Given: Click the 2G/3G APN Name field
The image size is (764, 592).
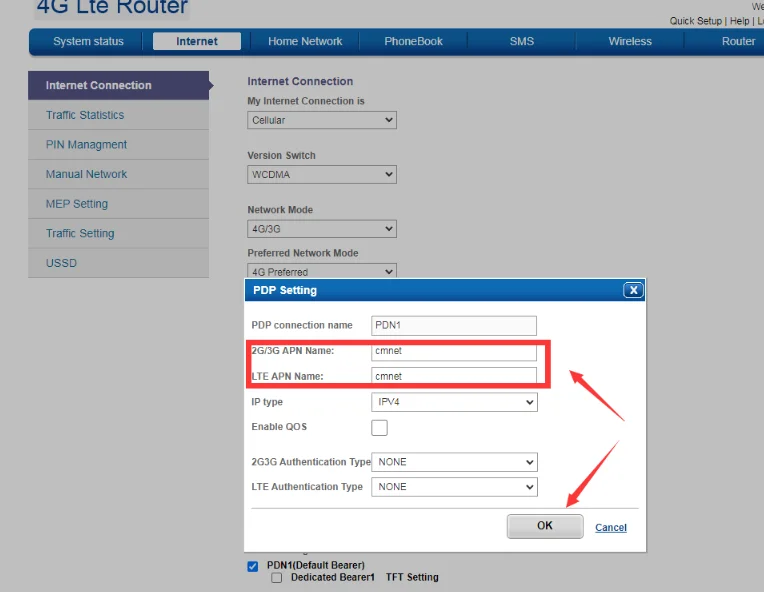Looking at the screenshot, I should click(453, 351).
